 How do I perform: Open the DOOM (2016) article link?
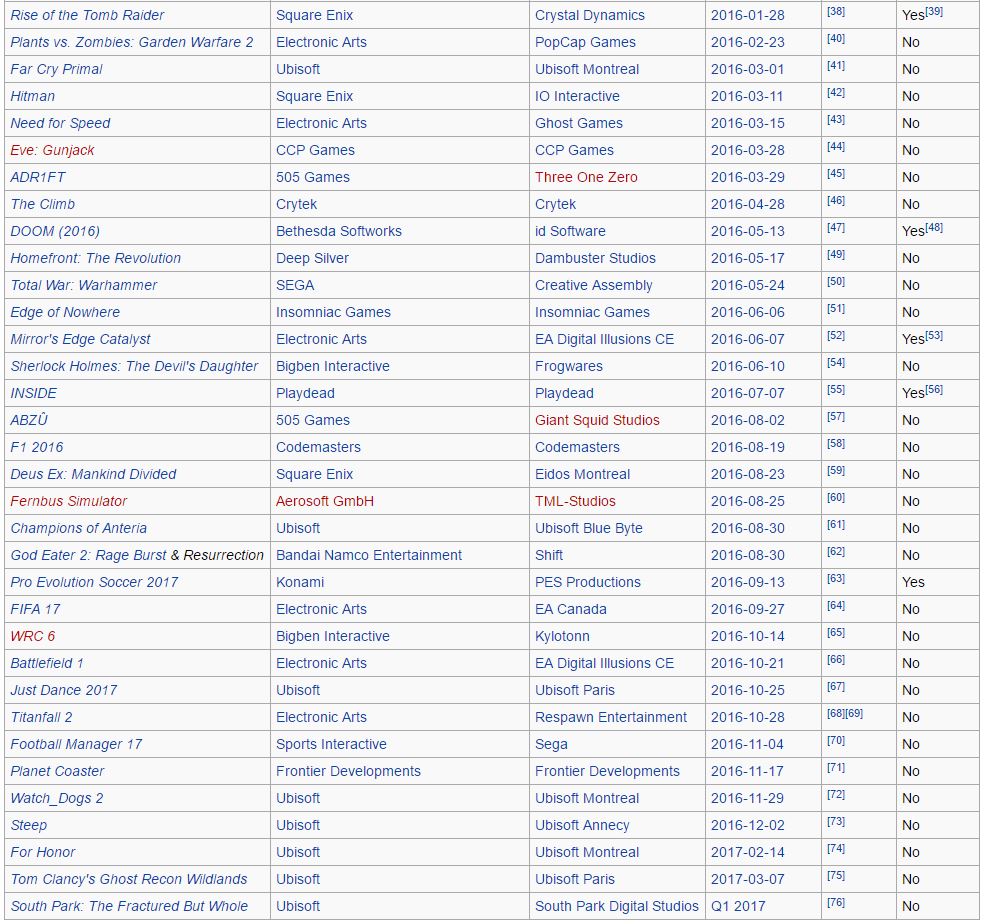55,232
